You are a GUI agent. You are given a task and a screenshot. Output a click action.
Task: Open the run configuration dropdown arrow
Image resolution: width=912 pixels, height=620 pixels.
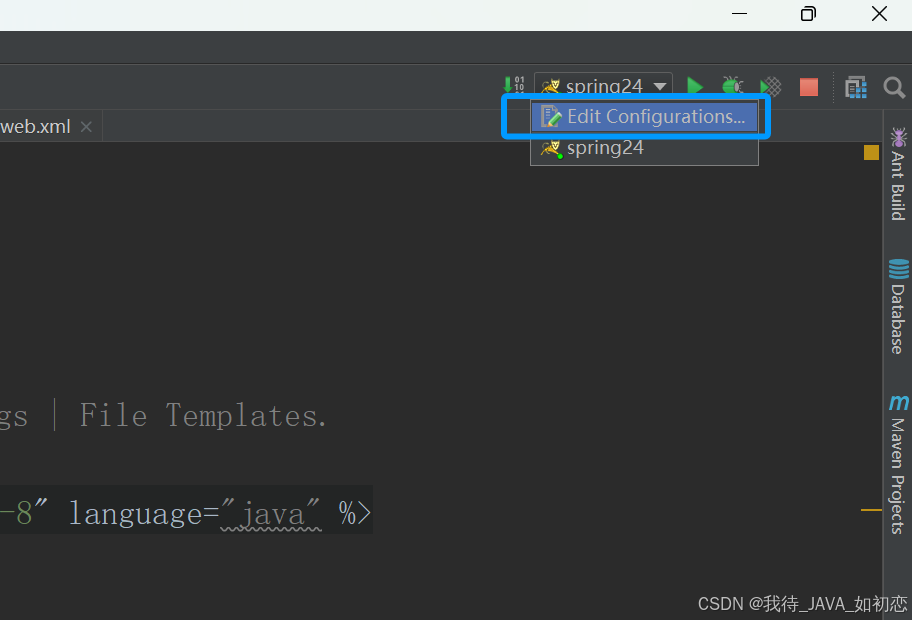661,86
